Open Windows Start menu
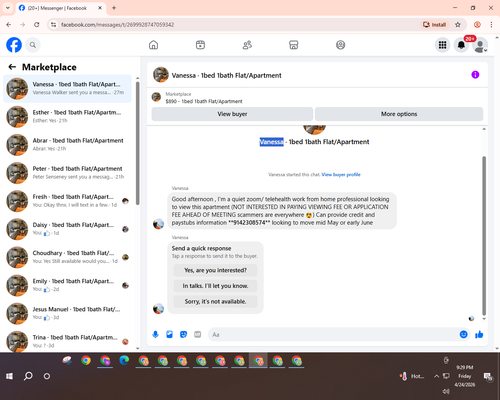Viewport: 500px width, 400px height. [9, 376]
